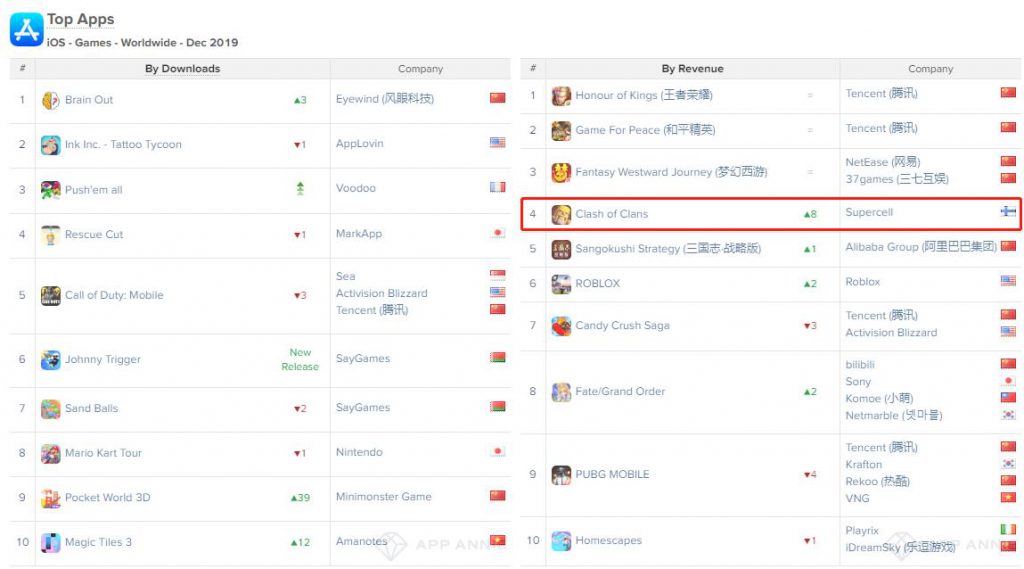Open the Call of Duty: Mobile link
The width and height of the screenshot is (1024, 569).
tap(114, 295)
